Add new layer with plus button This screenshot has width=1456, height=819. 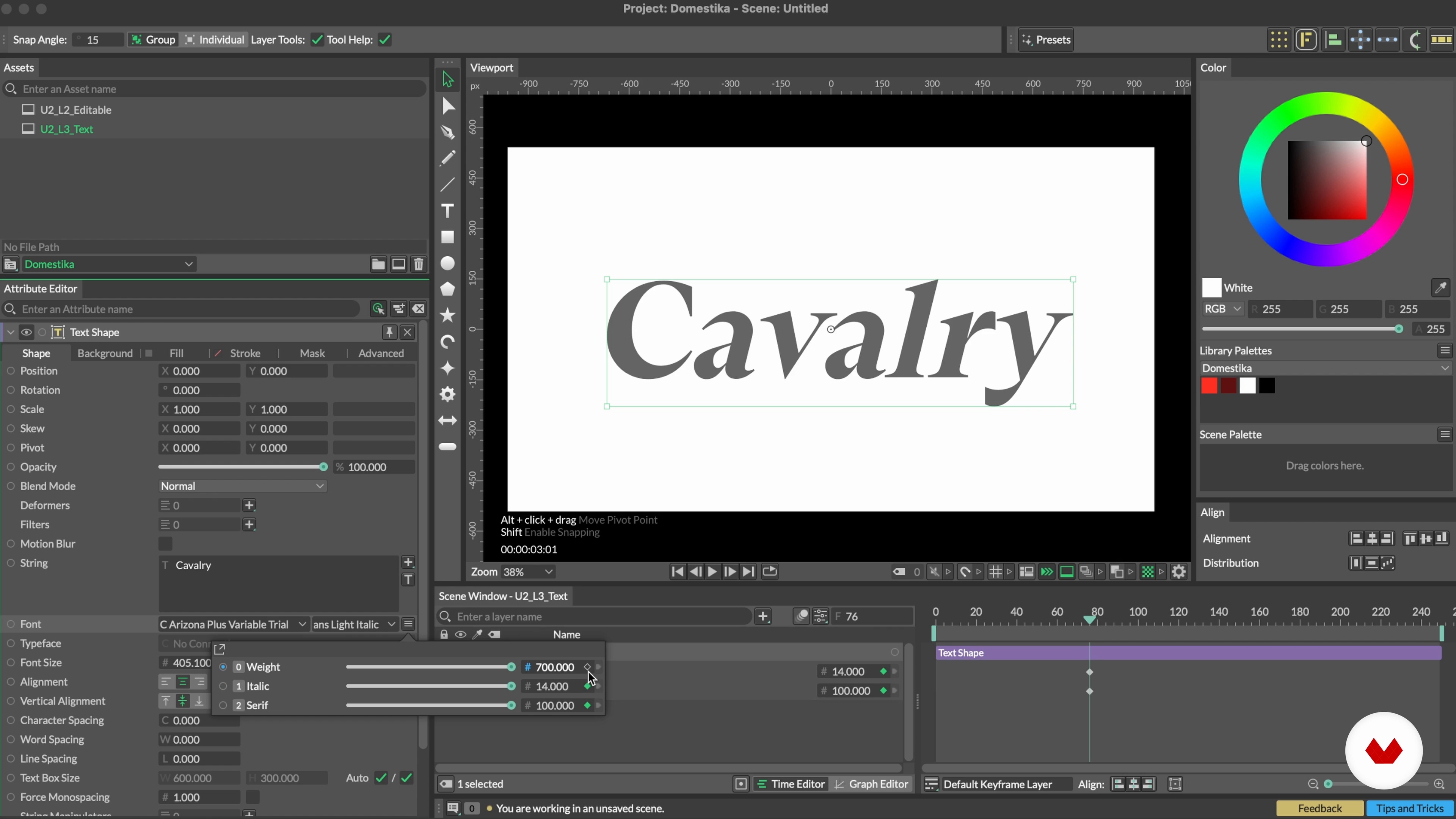pos(763,616)
